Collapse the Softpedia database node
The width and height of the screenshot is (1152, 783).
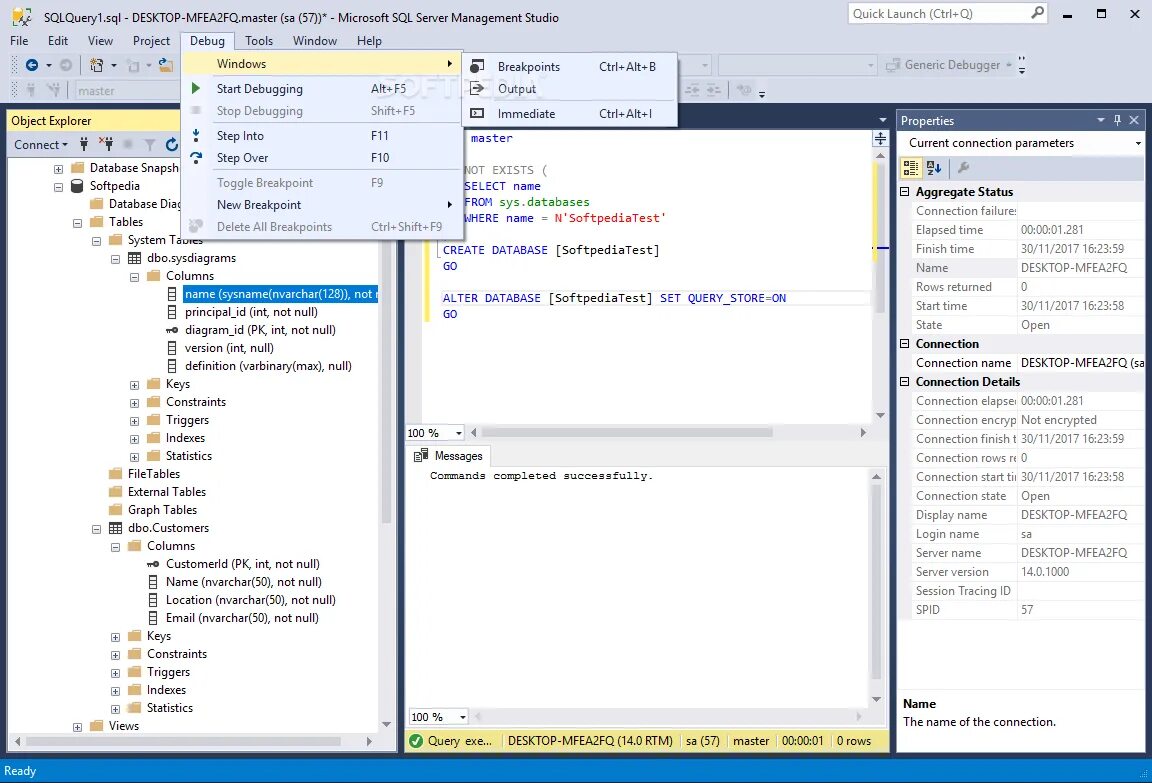58,187
